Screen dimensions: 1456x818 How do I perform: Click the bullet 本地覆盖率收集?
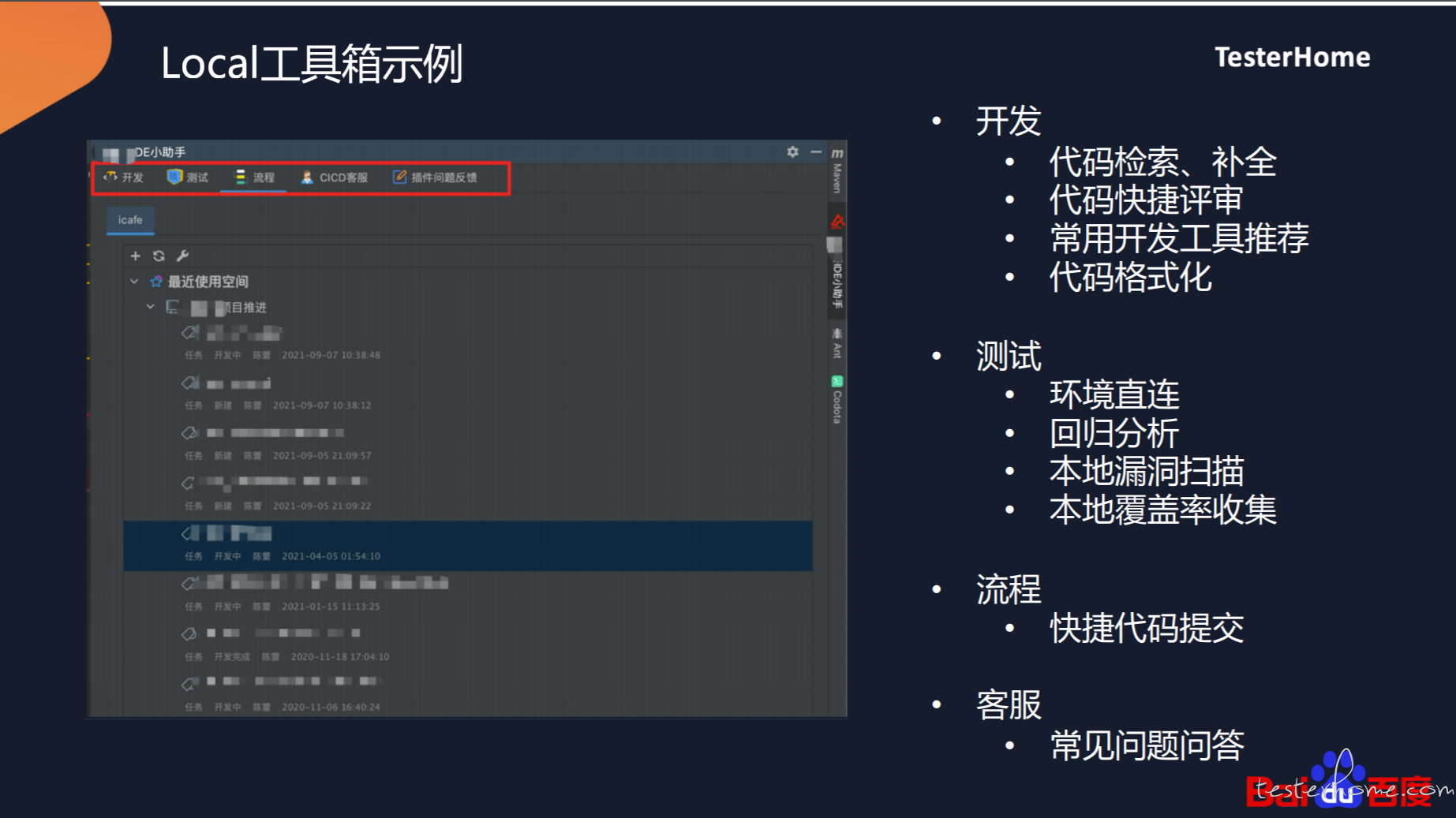1162,510
